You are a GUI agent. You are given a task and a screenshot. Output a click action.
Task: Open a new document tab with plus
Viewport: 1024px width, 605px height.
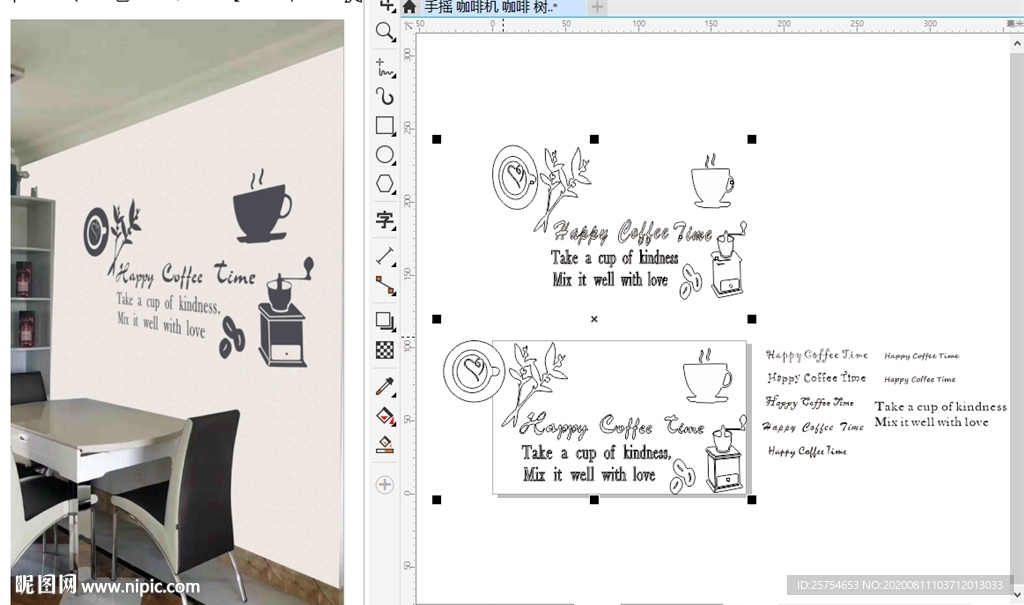coord(597,8)
